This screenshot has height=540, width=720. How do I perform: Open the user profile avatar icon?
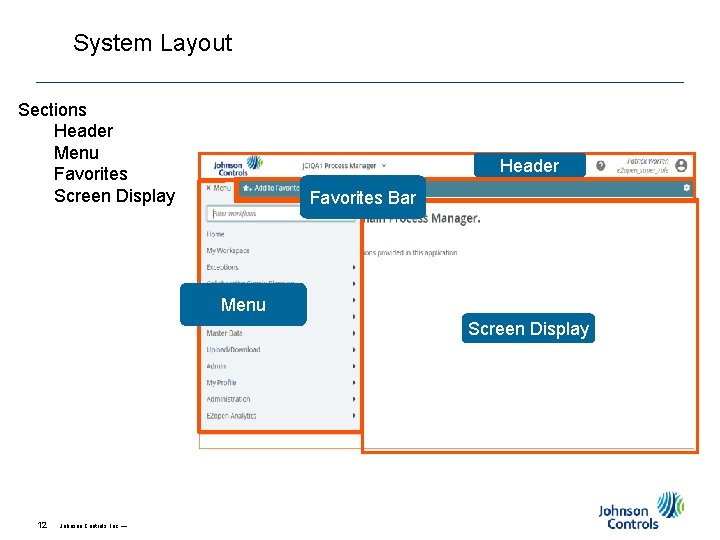click(x=681, y=165)
